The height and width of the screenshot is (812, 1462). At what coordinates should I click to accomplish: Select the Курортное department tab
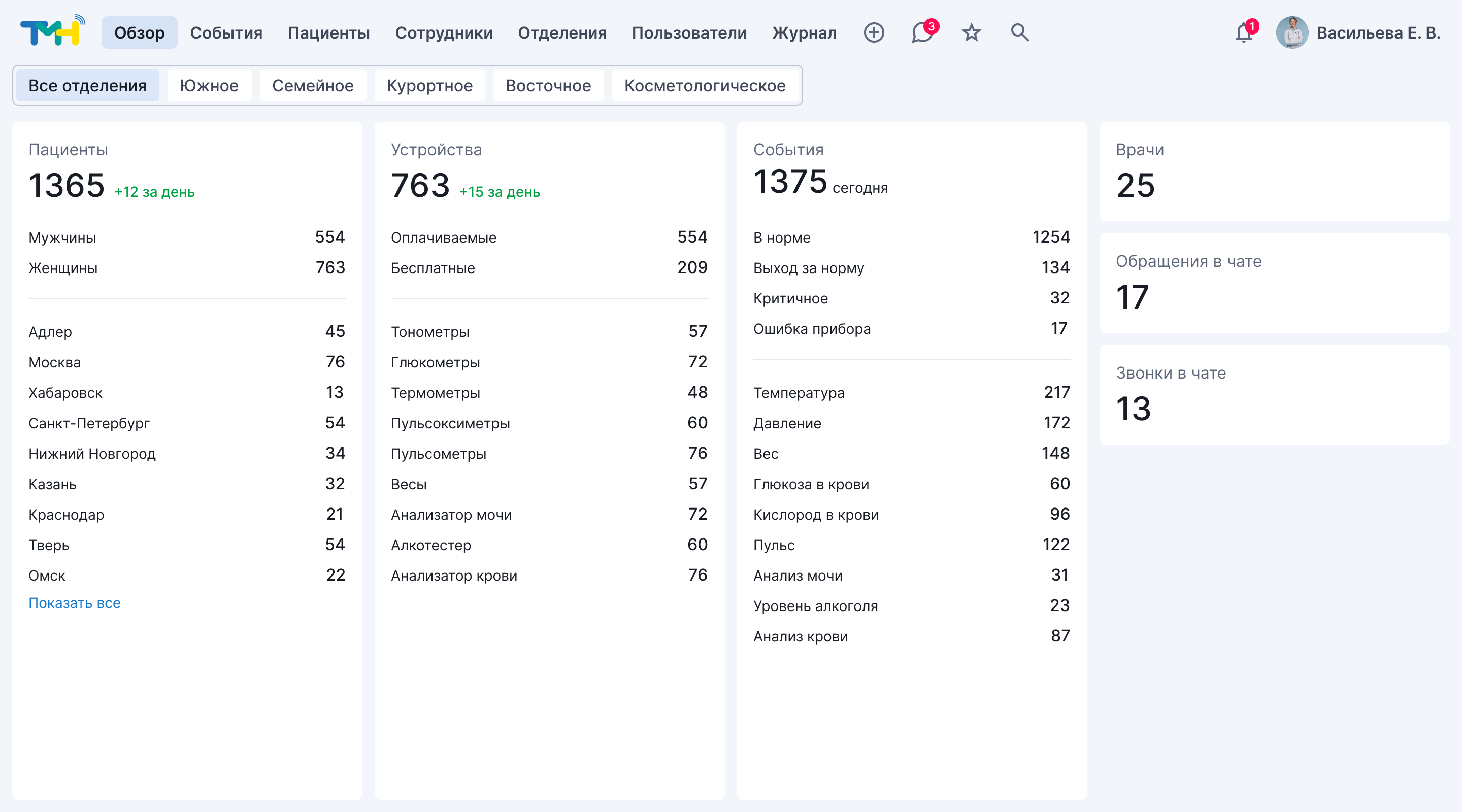click(429, 86)
